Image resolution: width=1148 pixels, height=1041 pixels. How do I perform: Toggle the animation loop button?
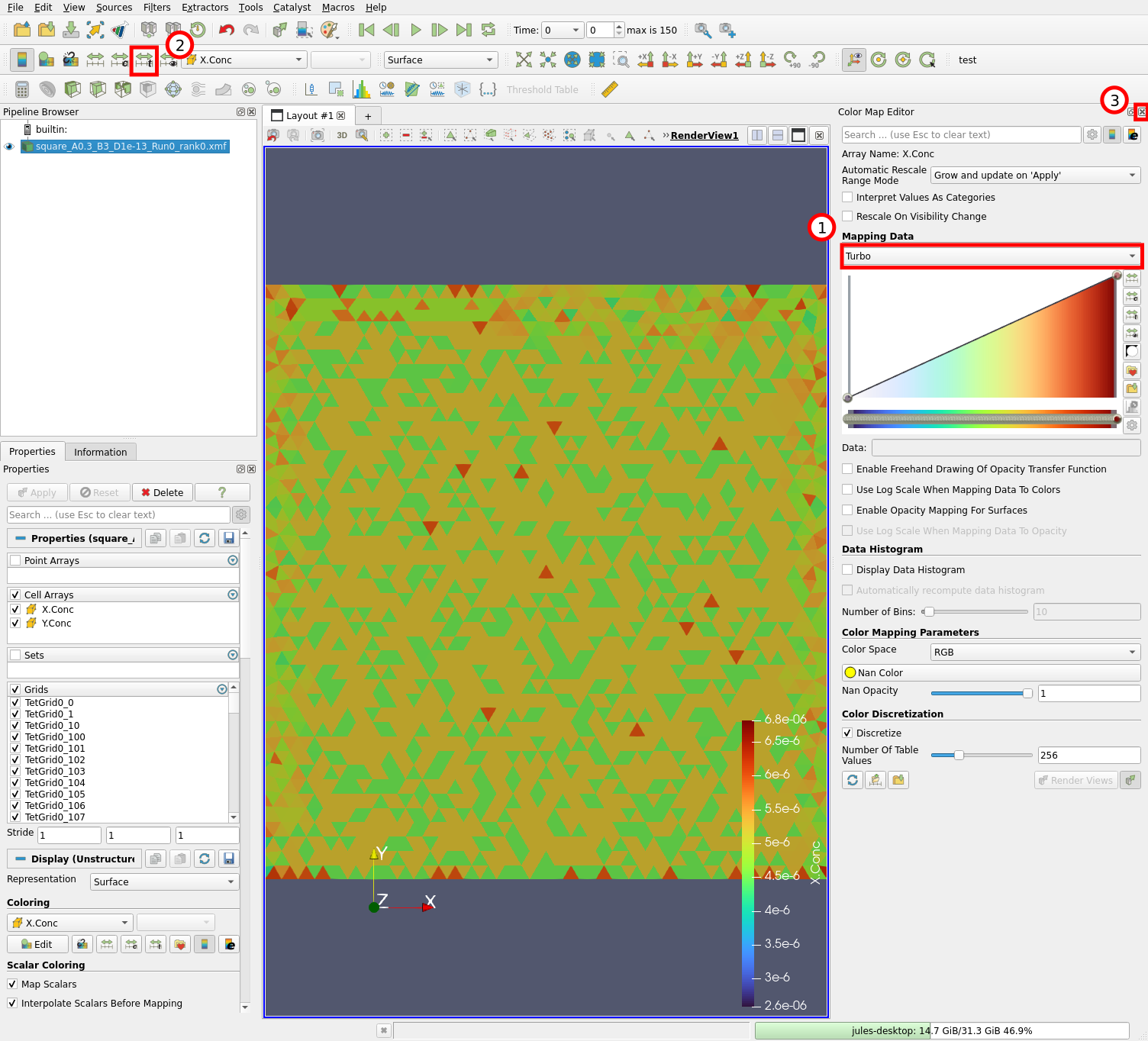489,30
